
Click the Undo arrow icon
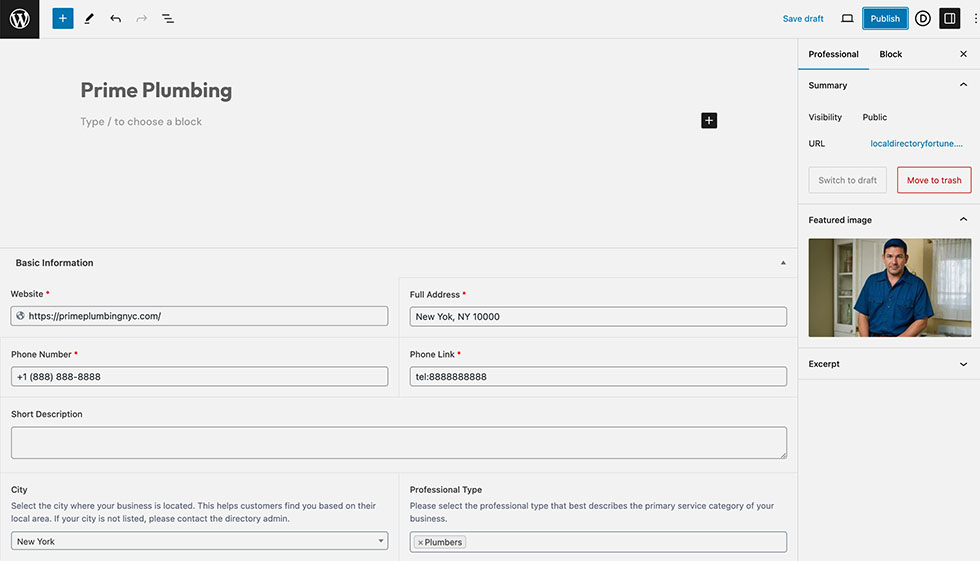point(115,19)
